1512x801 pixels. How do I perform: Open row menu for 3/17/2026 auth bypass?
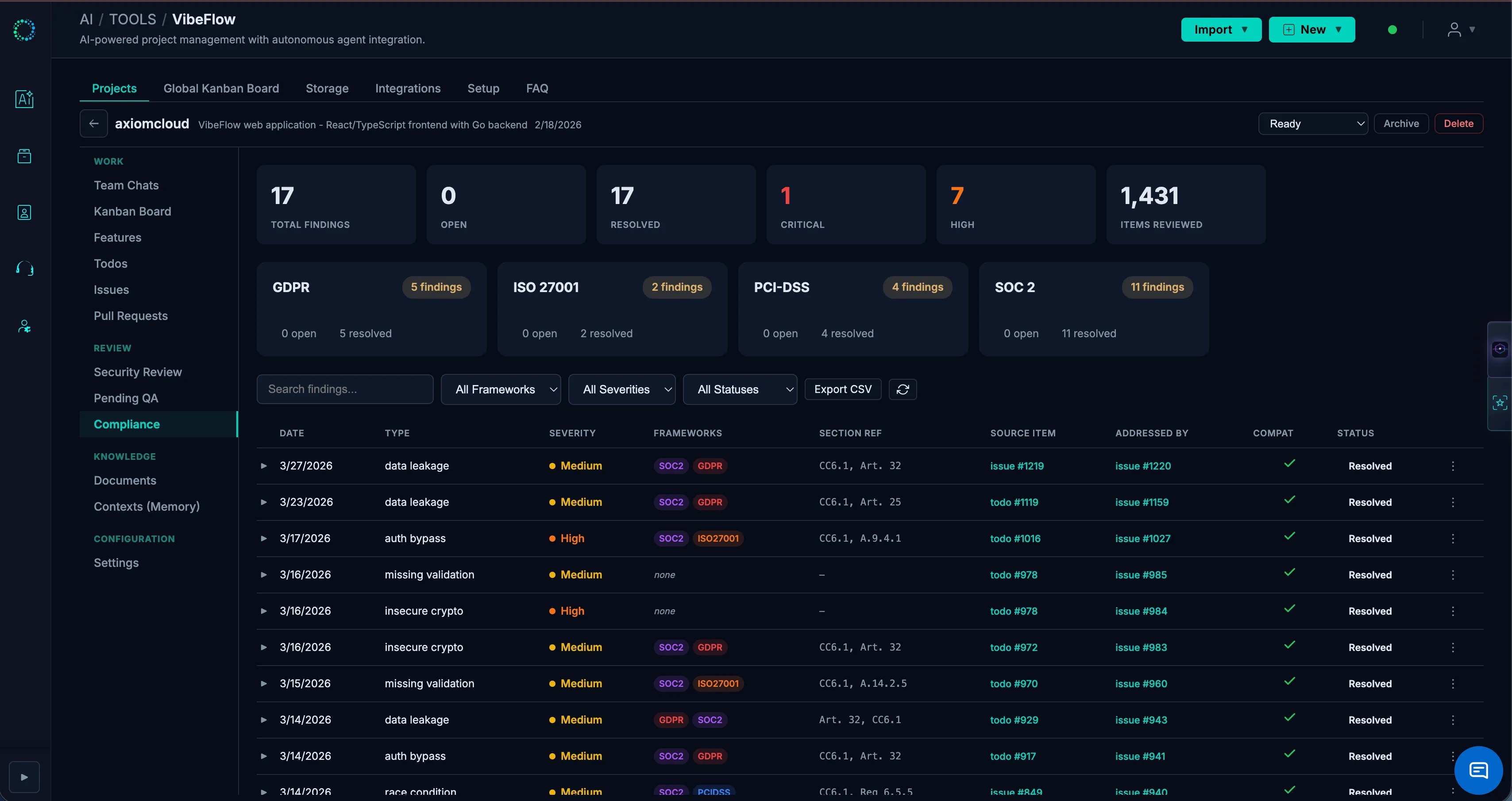coord(1453,539)
